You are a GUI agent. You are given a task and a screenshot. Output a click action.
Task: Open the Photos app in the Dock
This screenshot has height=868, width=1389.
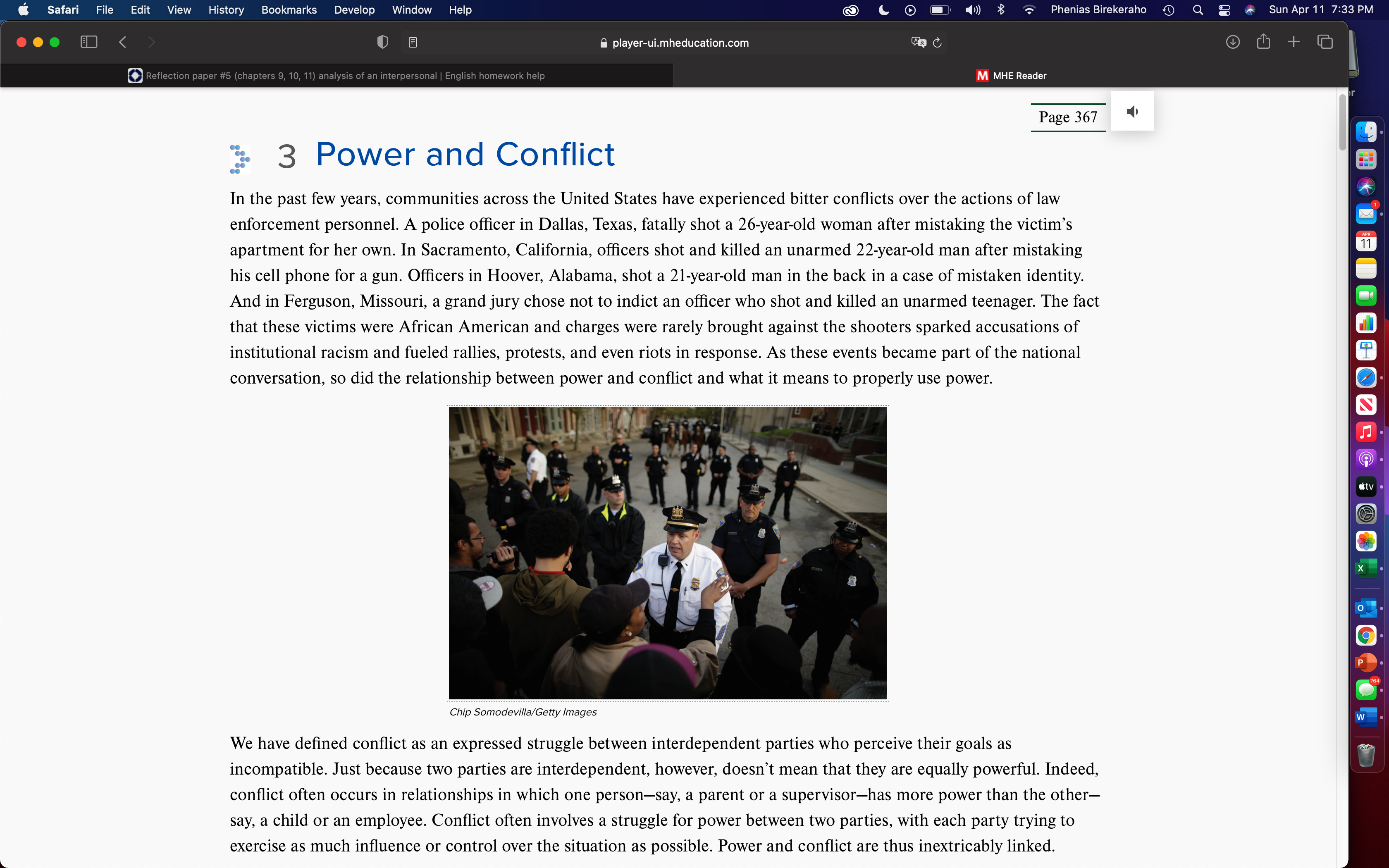tap(1366, 541)
